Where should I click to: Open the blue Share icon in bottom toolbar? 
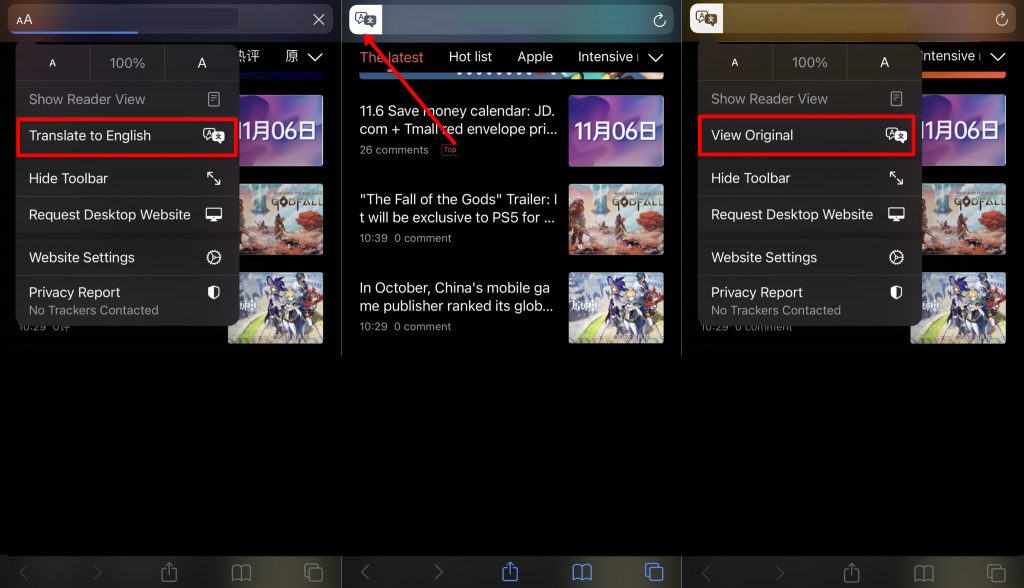tap(510, 572)
